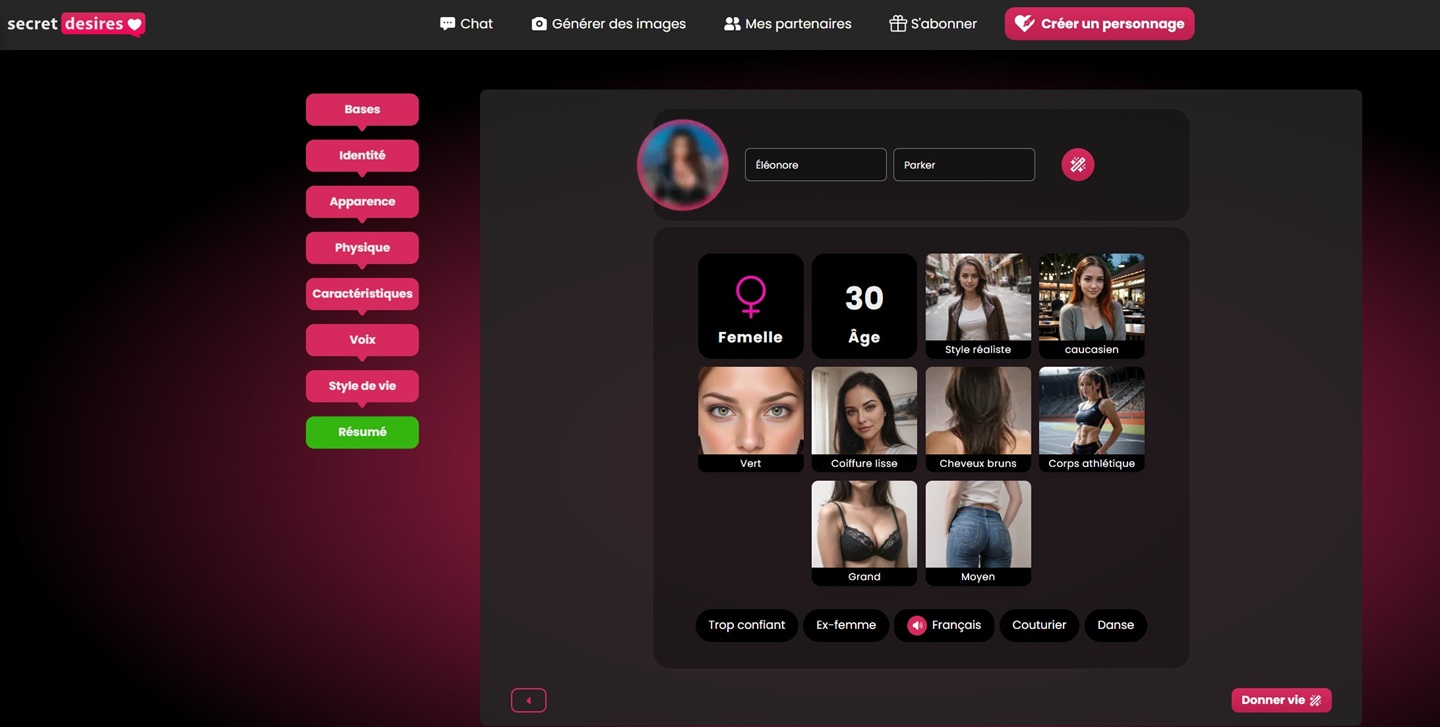This screenshot has width=1440, height=727.
Task: Select the Vert eye color tile
Action: coord(750,419)
